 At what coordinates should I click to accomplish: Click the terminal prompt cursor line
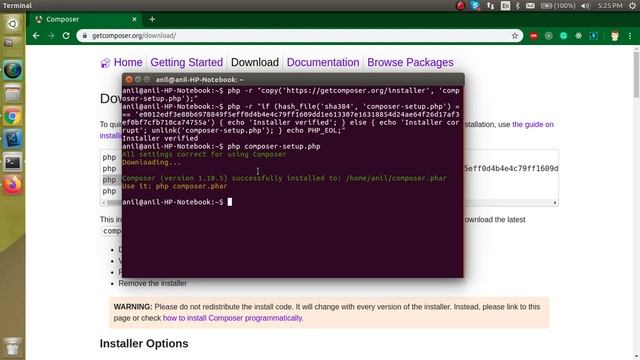pos(177,202)
